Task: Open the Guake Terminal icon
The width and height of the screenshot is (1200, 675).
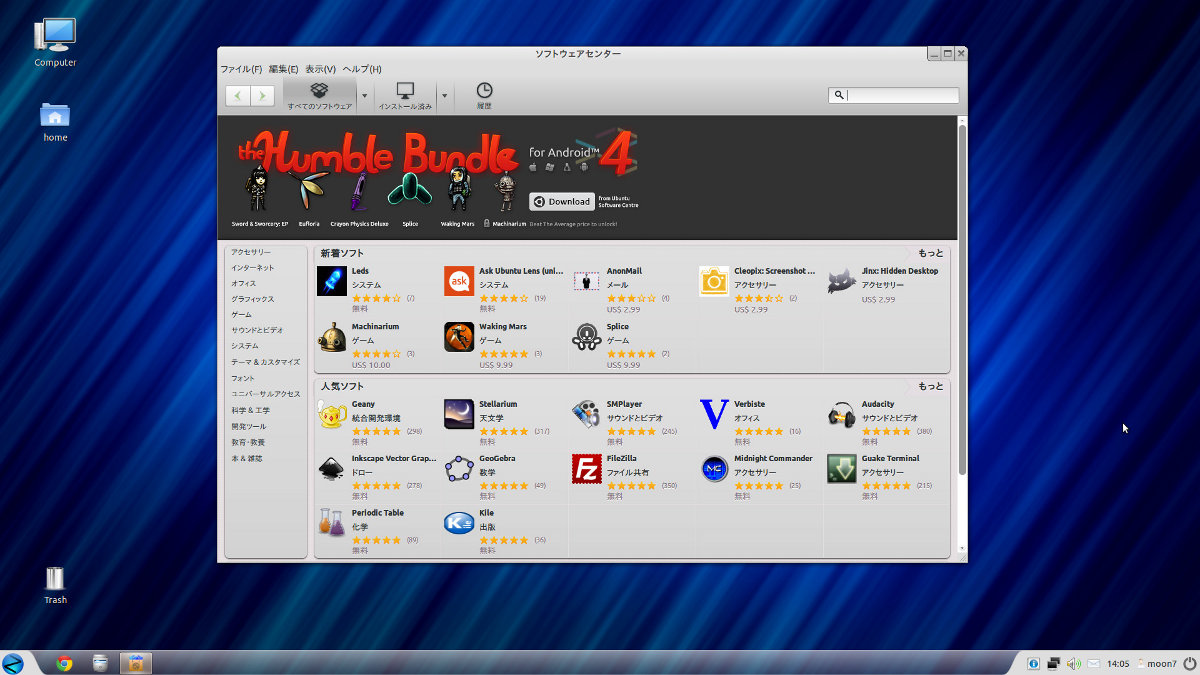Action: pos(842,468)
